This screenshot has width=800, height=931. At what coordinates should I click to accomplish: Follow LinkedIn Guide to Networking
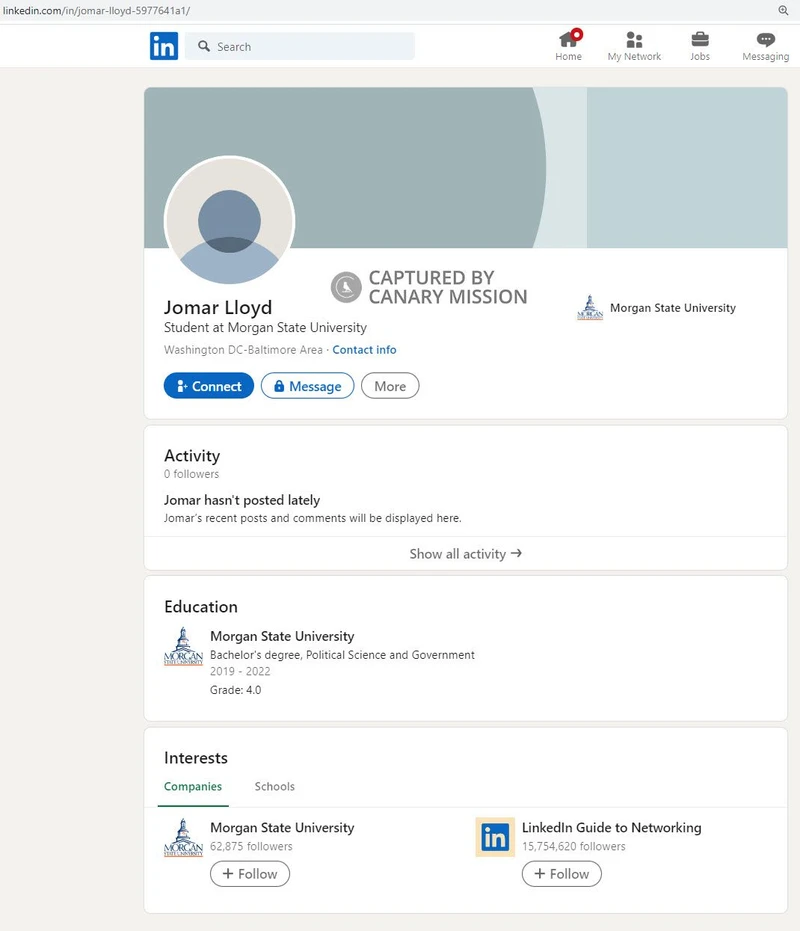click(x=562, y=874)
